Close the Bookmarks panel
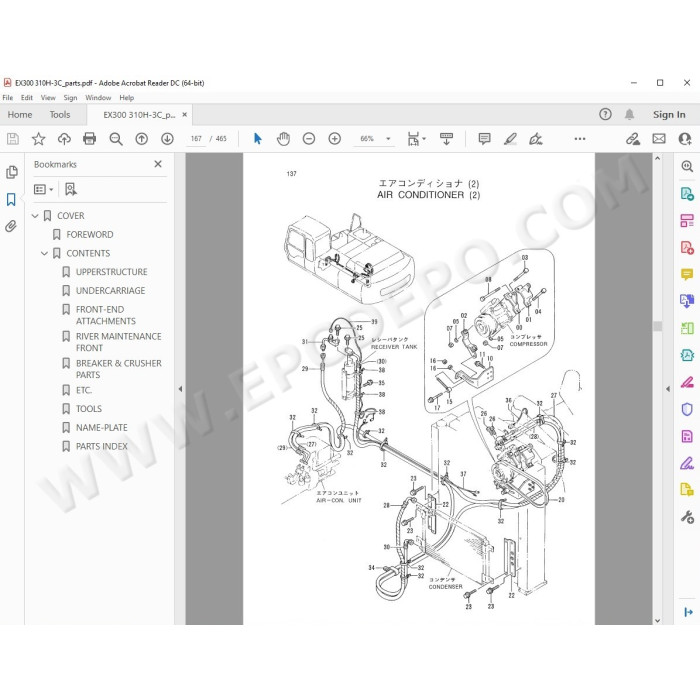Image resolution: width=700 pixels, height=700 pixels. (158, 164)
